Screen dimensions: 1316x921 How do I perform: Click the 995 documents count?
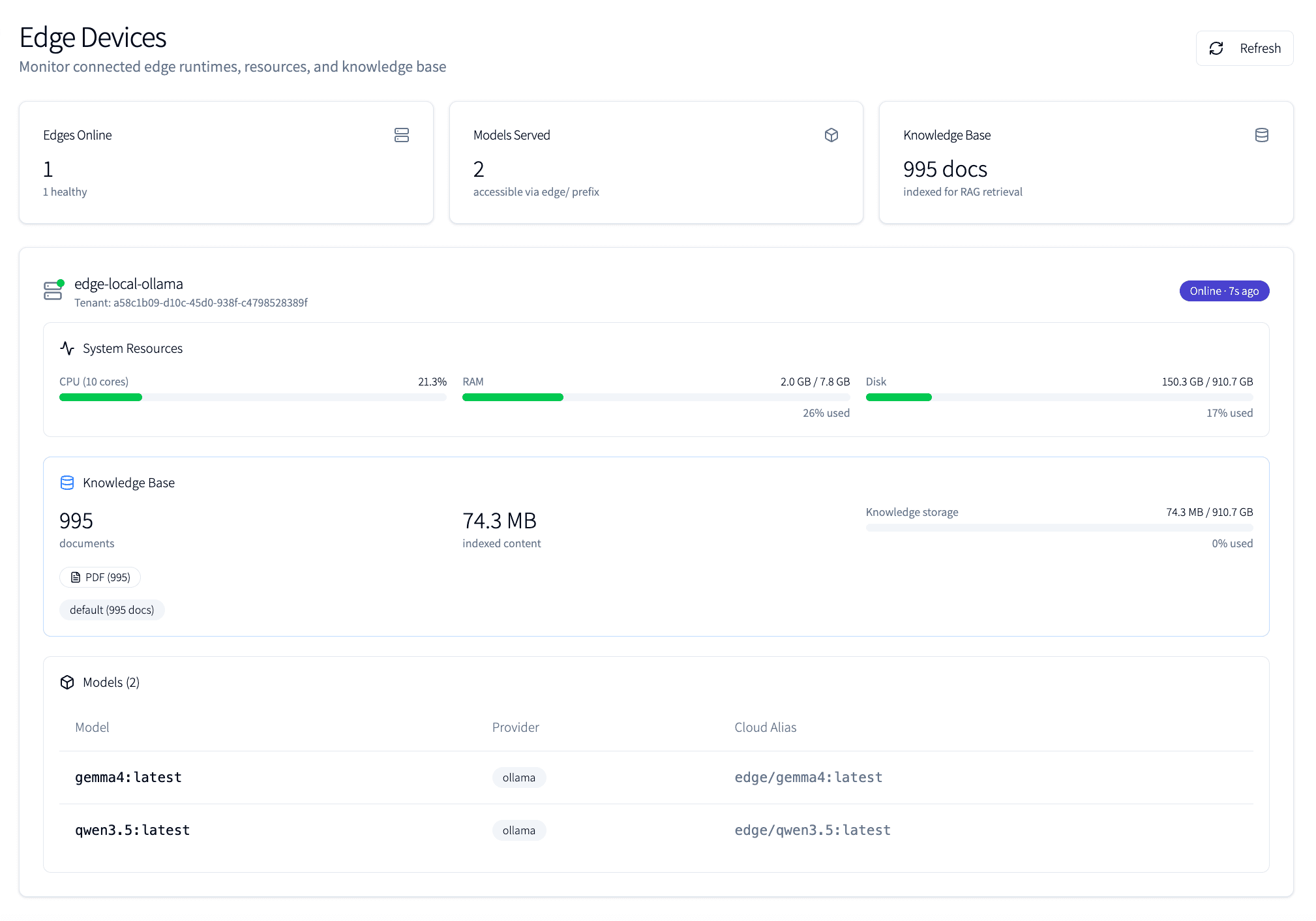(76, 521)
